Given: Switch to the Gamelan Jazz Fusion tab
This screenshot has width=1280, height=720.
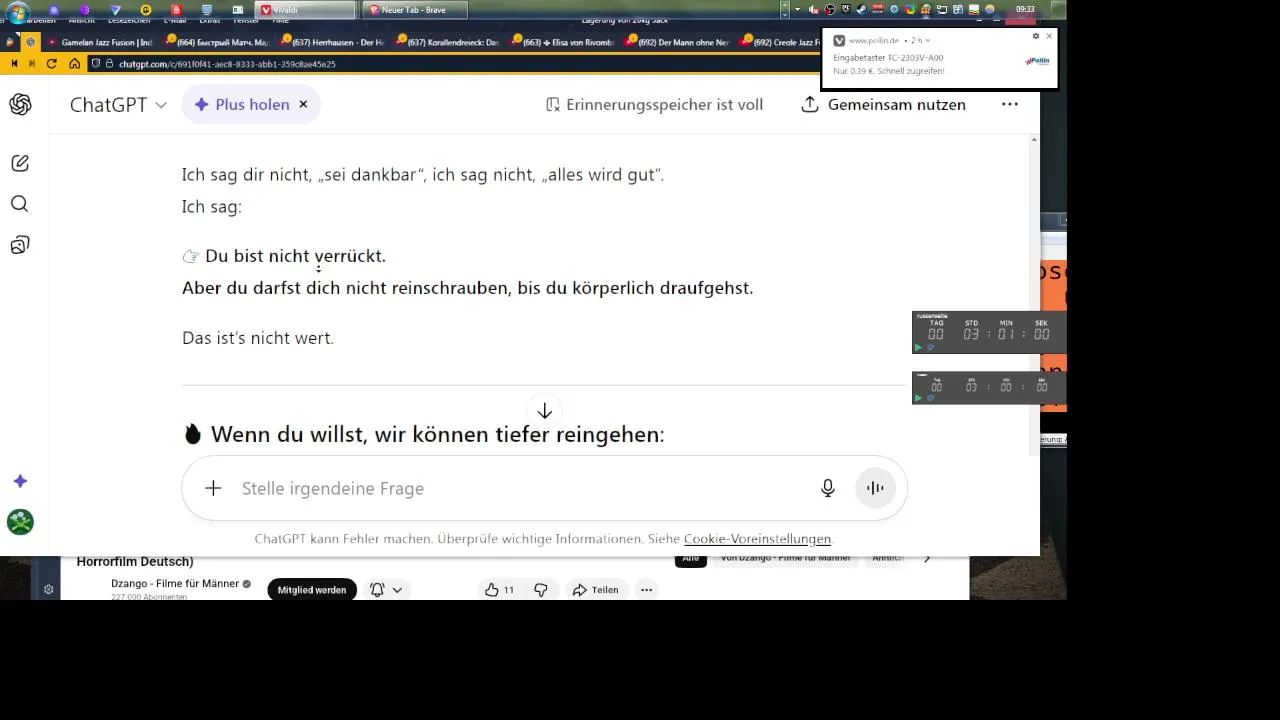Looking at the screenshot, I should [98, 42].
